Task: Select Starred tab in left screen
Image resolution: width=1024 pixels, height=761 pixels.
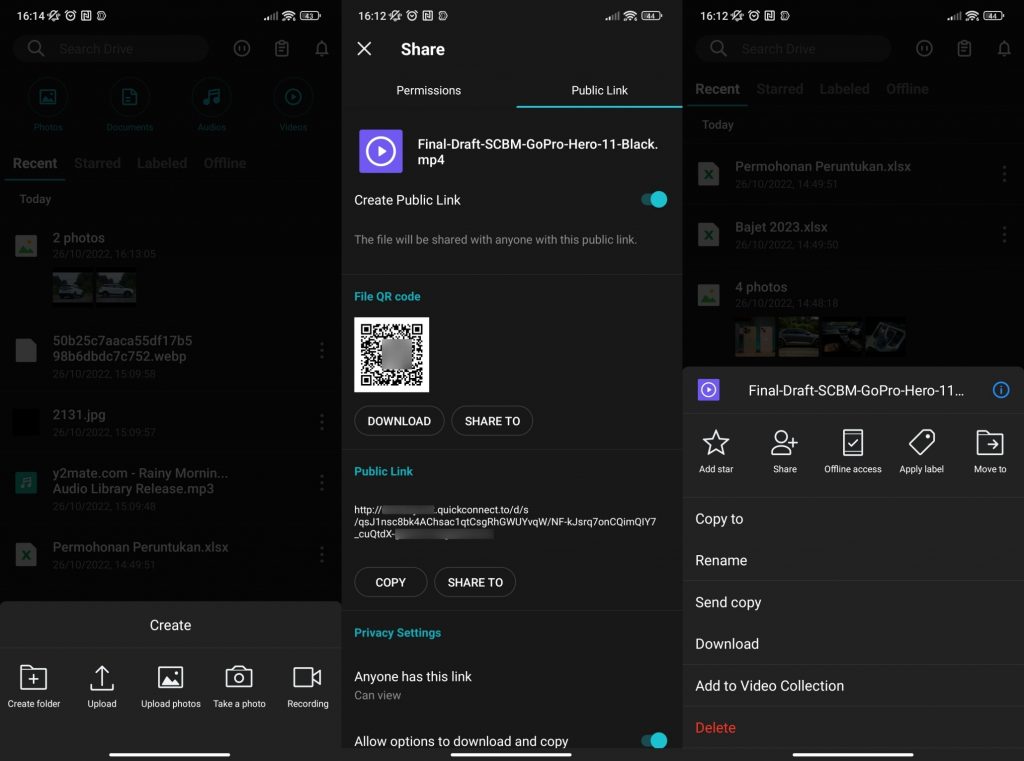Action: click(x=97, y=163)
